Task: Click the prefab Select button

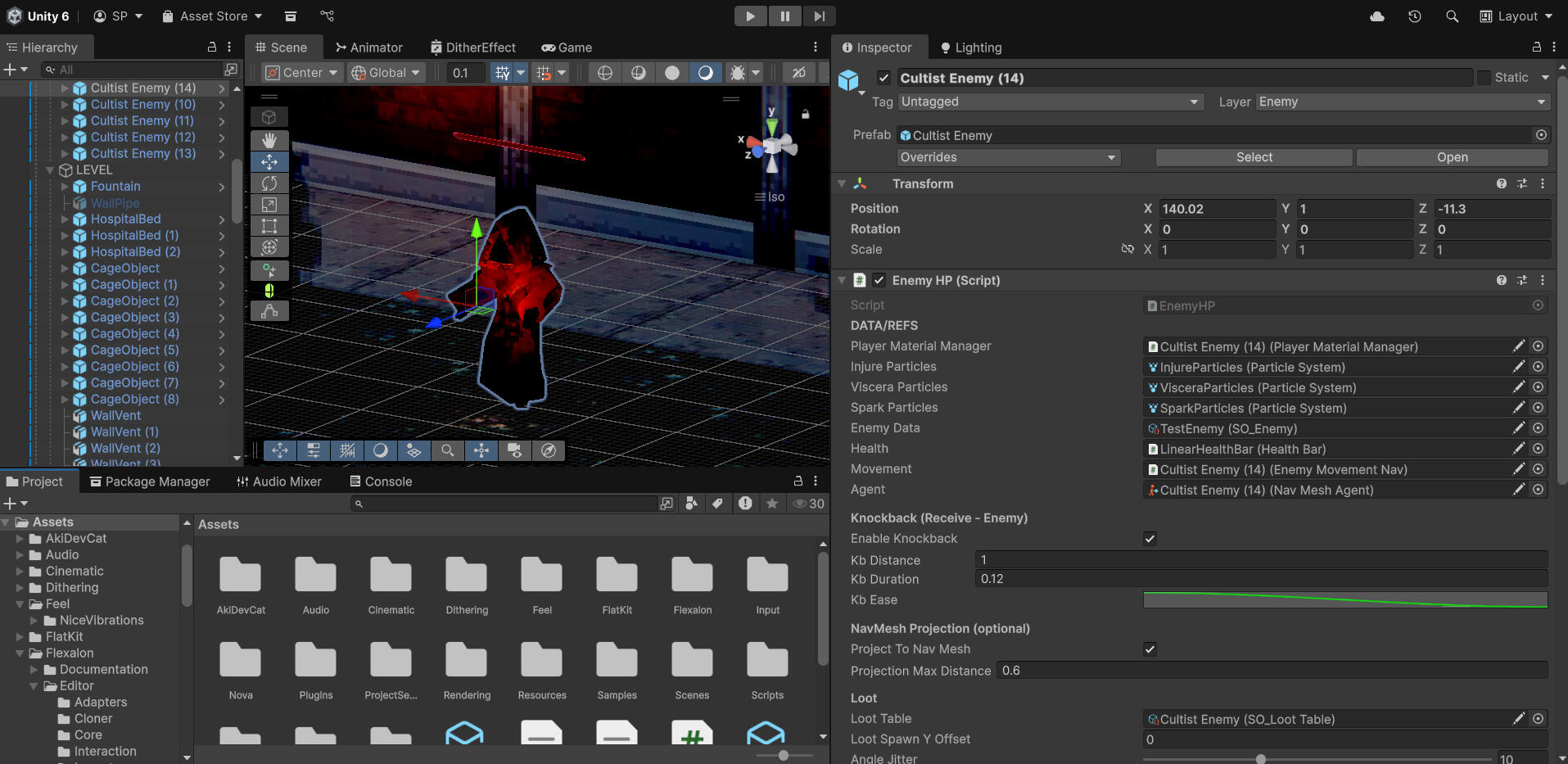Action: (1254, 157)
